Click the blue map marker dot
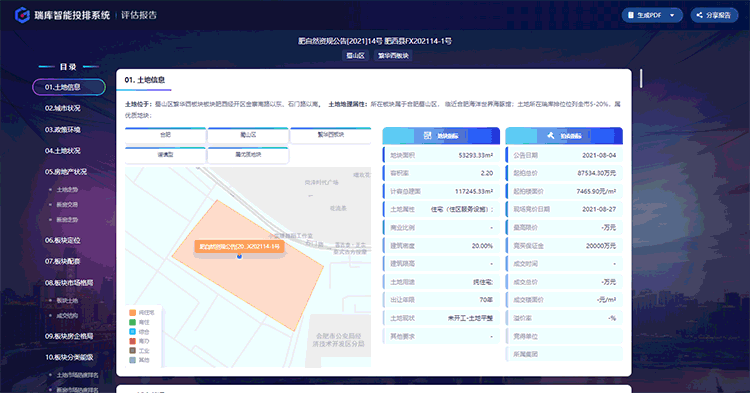The image size is (750, 393). point(240,256)
